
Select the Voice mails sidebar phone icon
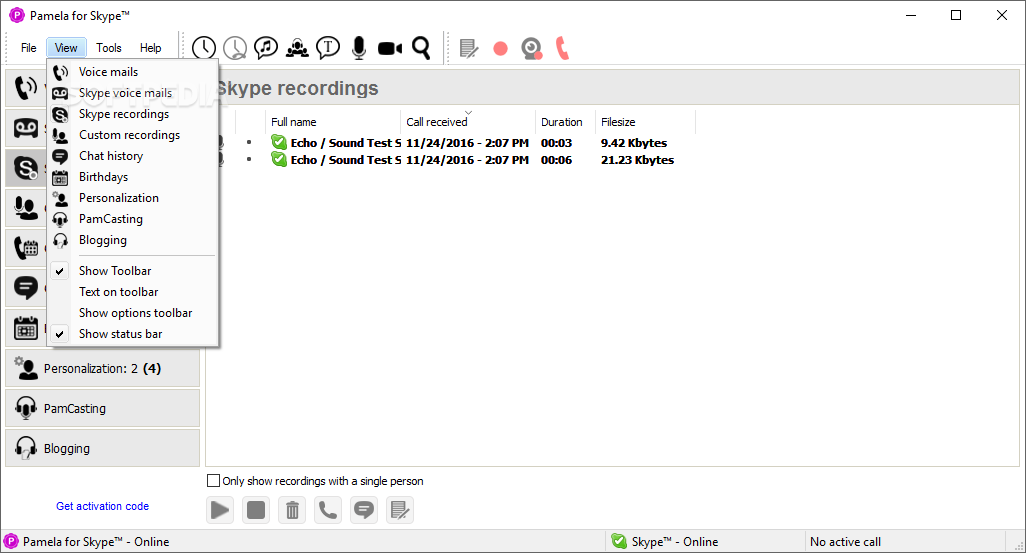[26, 88]
